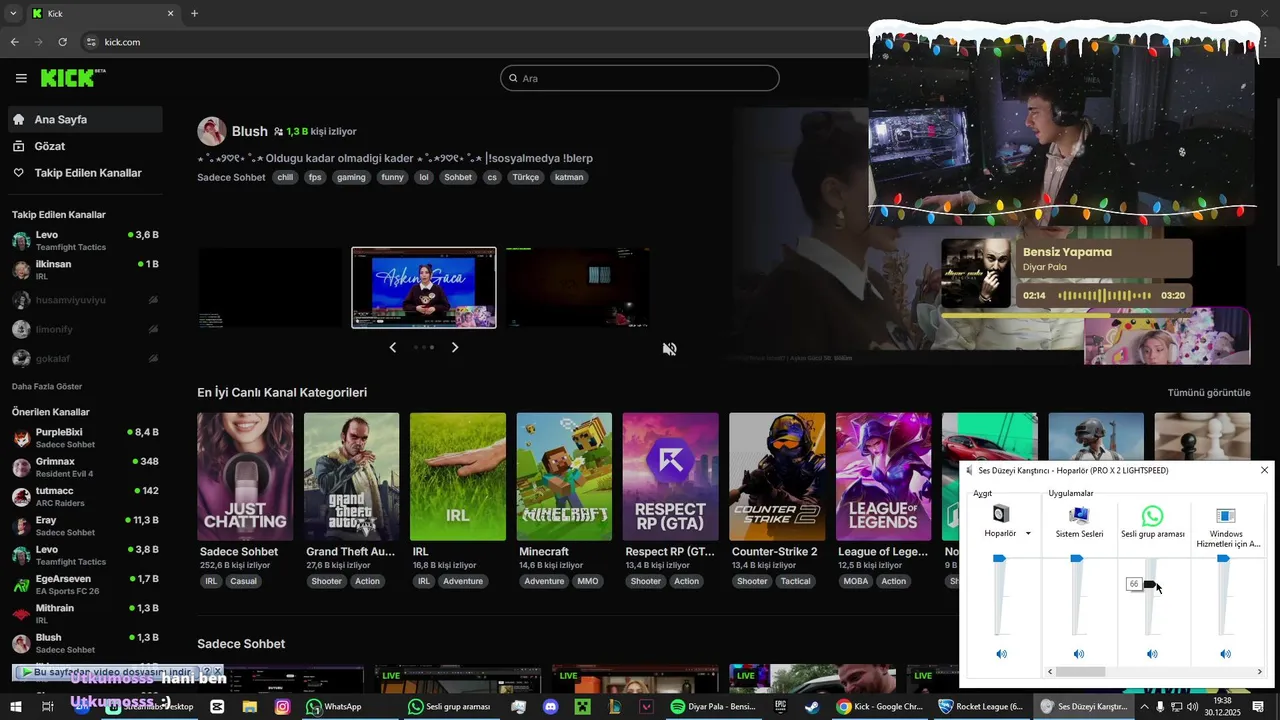Close the video download banner
This screenshot has width=1280, height=720.
[217, 672]
